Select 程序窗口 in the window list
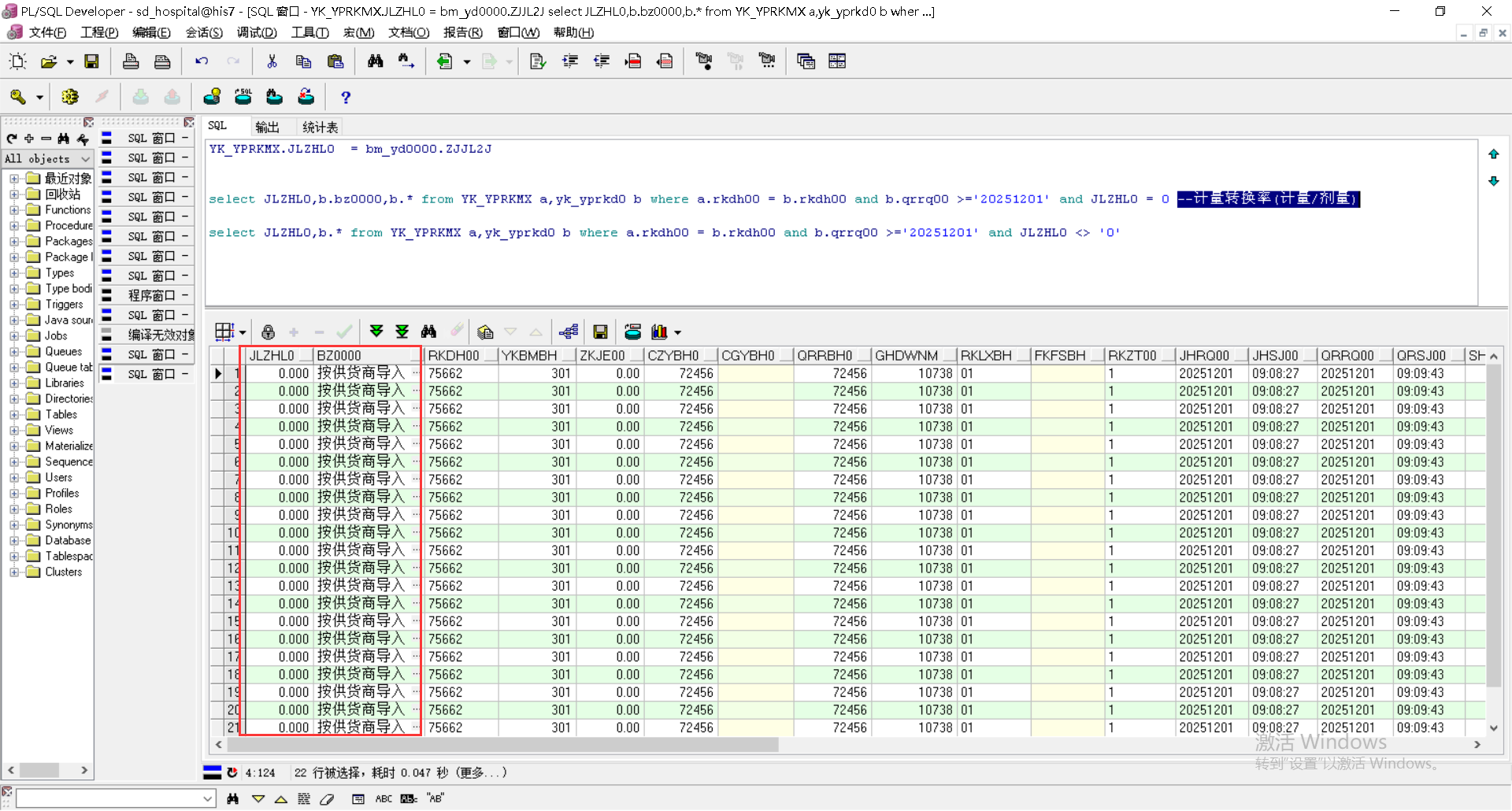This screenshot has width=1512, height=811. (151, 295)
